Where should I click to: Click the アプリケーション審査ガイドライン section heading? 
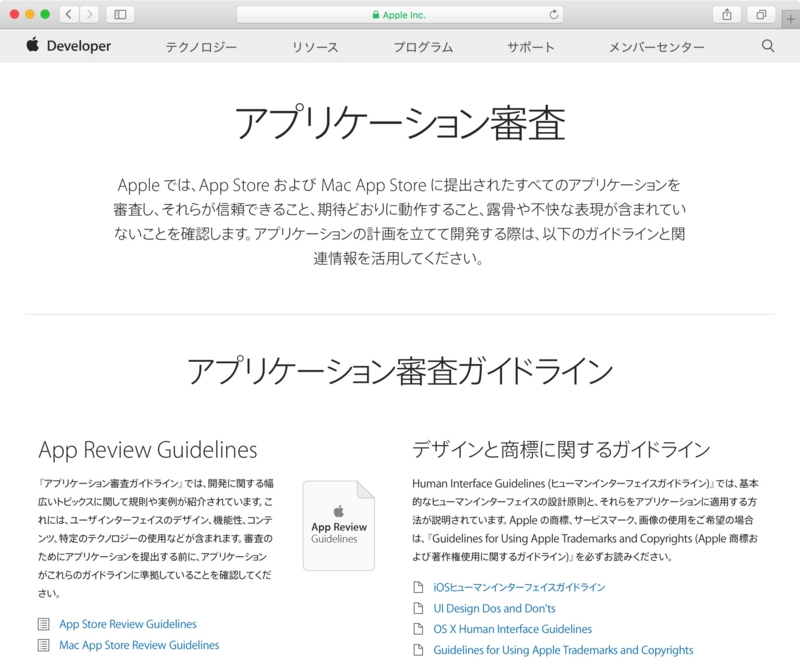(x=400, y=370)
